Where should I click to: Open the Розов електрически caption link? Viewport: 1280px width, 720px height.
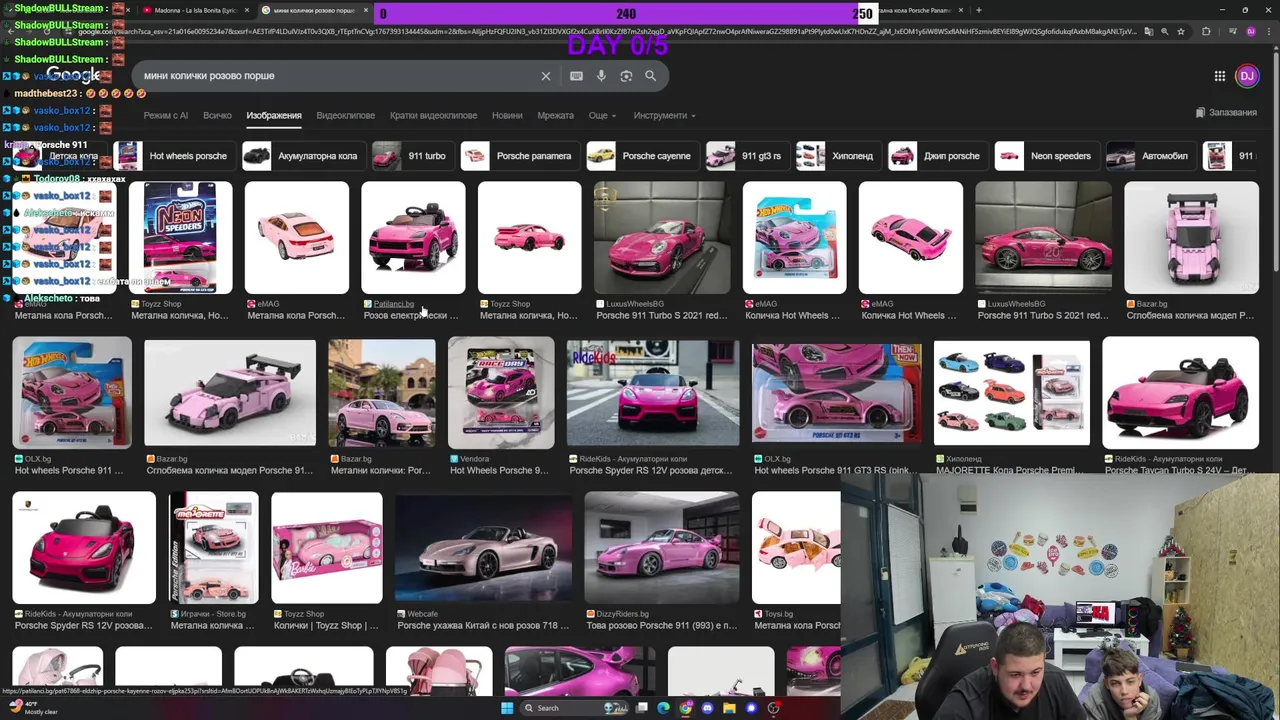411,315
